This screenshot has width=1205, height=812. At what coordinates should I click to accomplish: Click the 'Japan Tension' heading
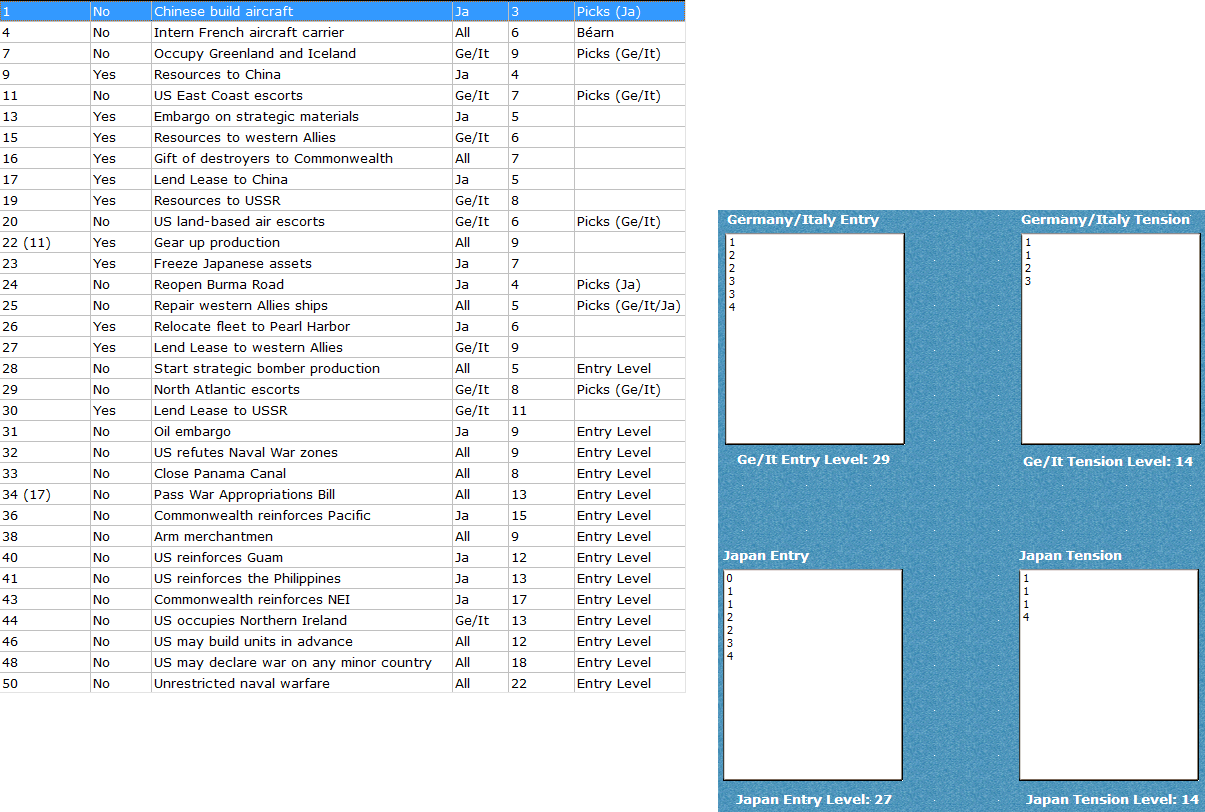click(1070, 556)
